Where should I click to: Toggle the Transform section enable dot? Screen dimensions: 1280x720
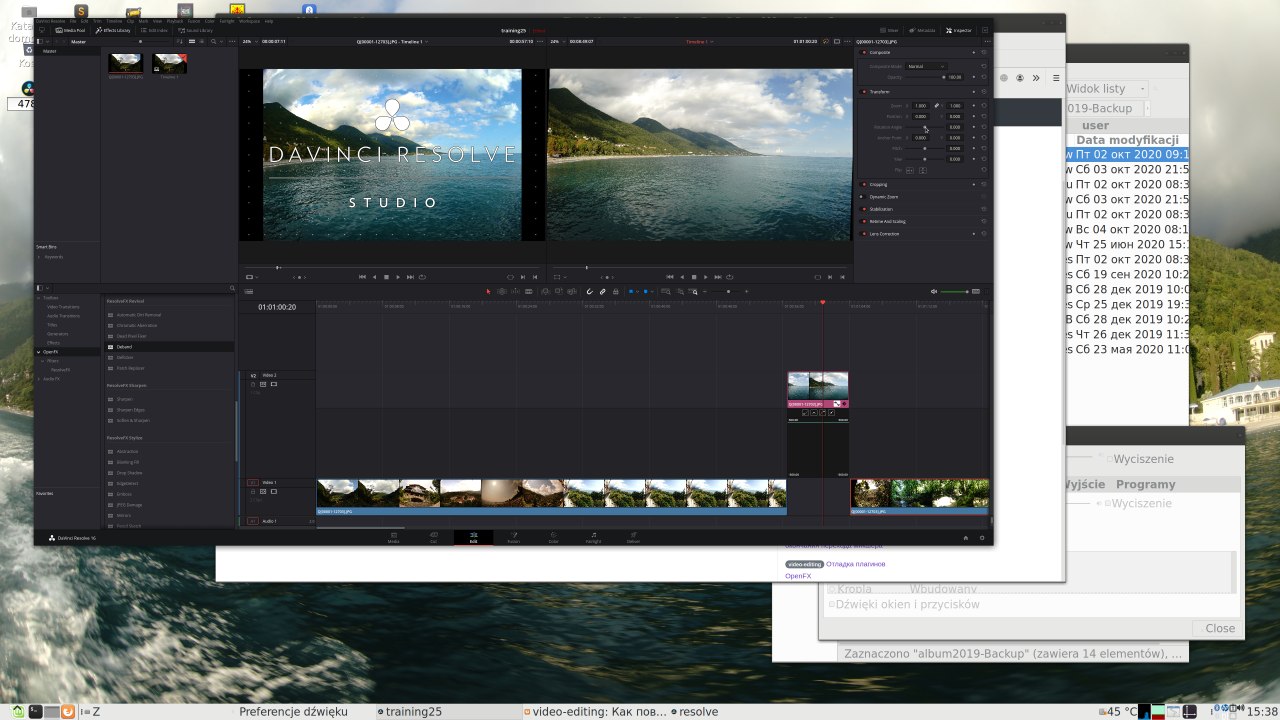(x=864, y=92)
